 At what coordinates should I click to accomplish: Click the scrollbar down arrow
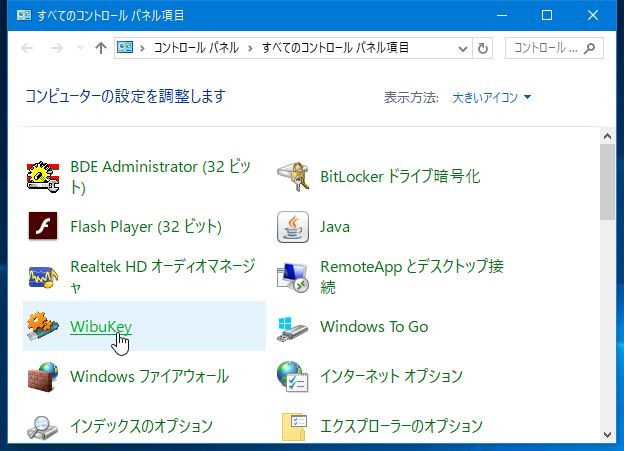point(607,434)
